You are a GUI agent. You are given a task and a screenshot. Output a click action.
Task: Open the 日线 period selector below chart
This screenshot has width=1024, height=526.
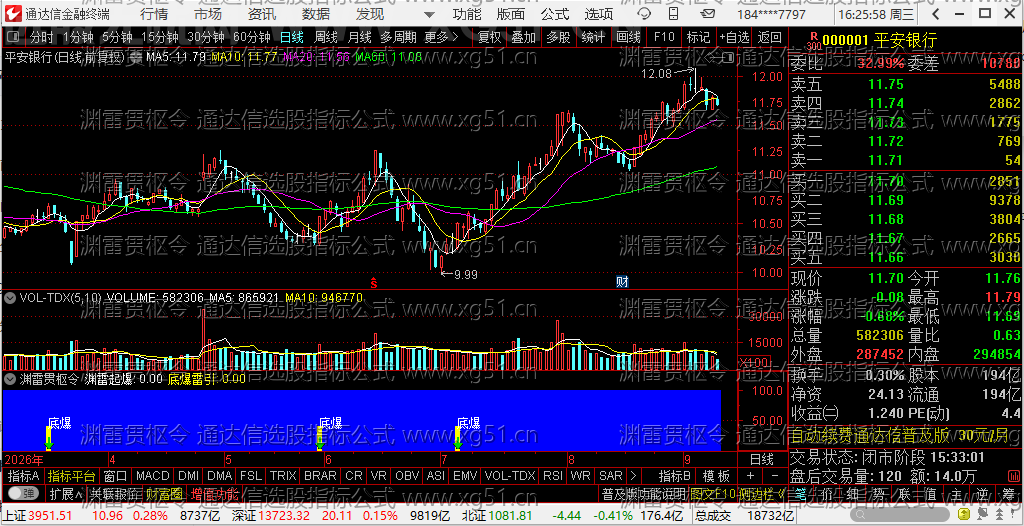[761, 459]
